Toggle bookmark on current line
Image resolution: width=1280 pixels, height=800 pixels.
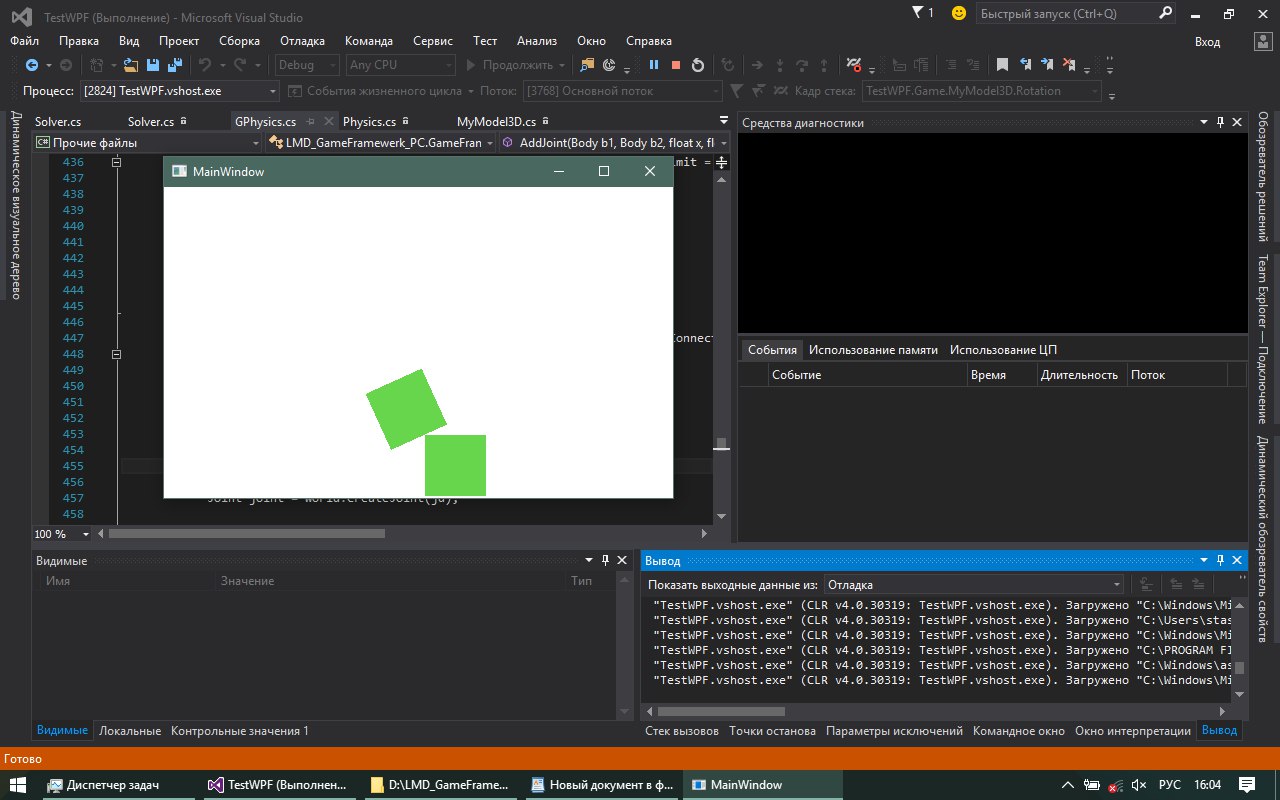coord(1002,65)
